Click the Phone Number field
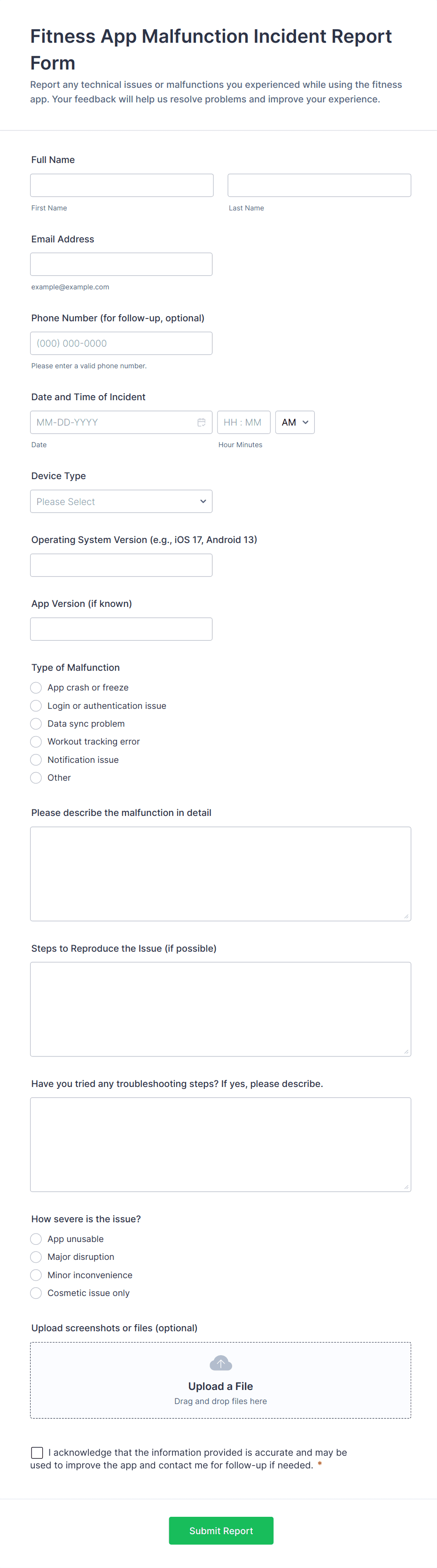 (120, 343)
